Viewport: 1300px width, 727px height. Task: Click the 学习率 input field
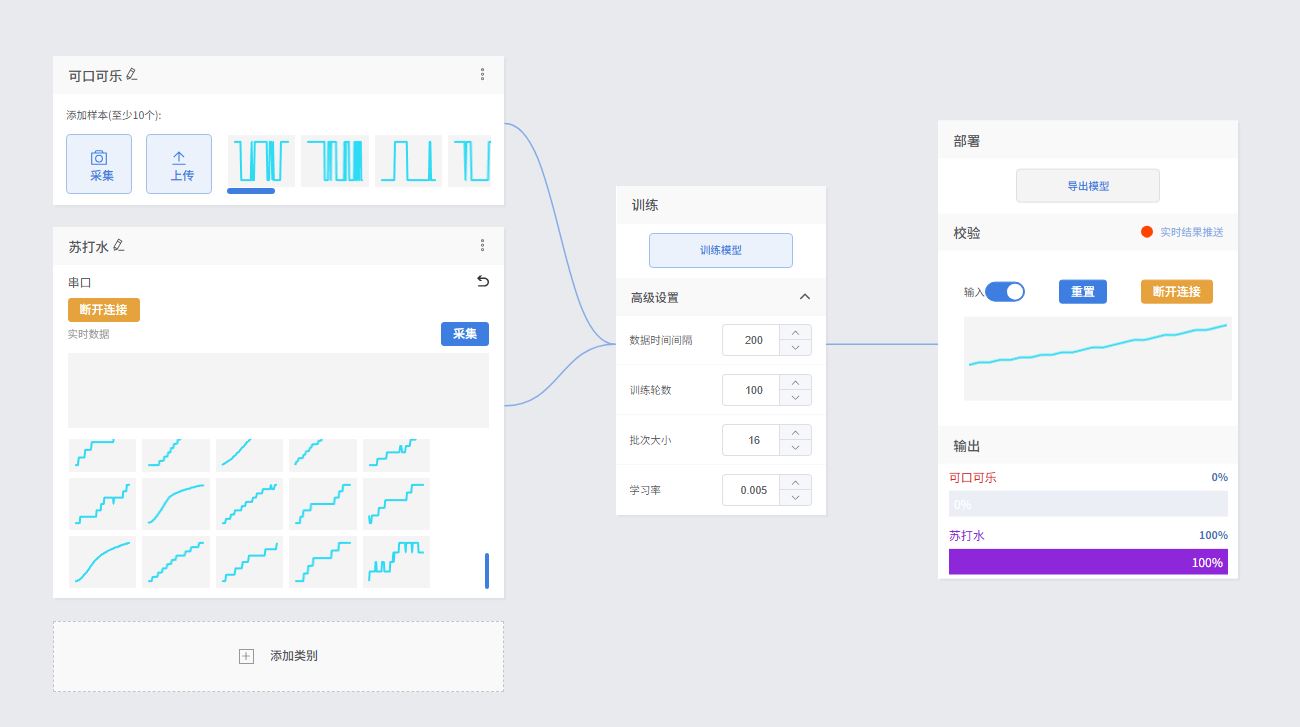(x=752, y=490)
